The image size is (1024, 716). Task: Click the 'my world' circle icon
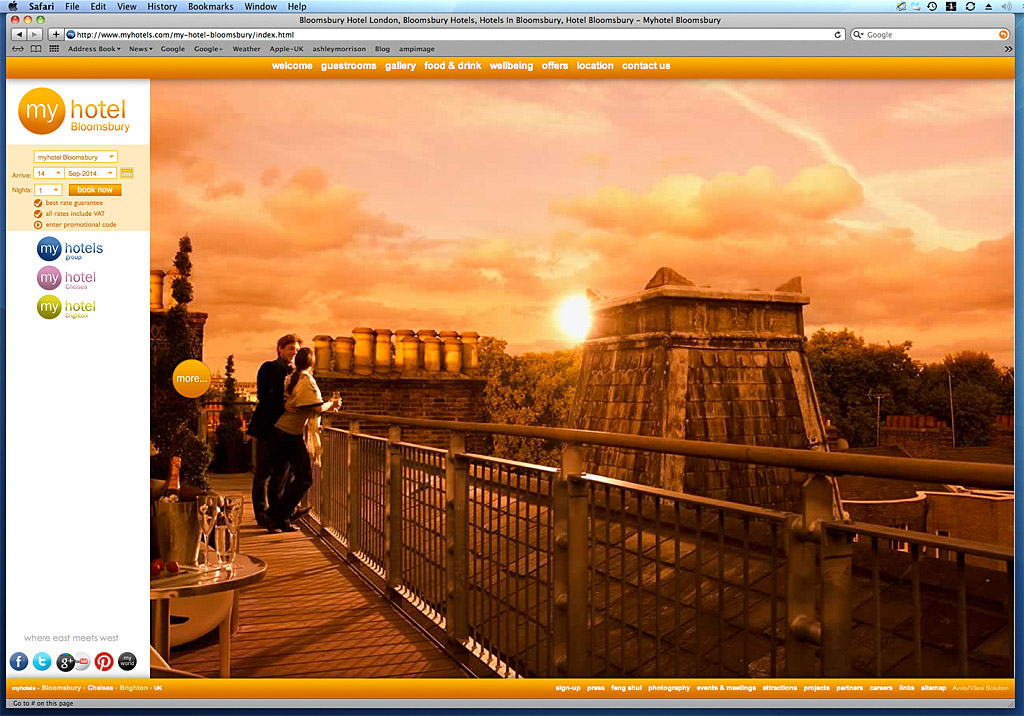coord(127,661)
